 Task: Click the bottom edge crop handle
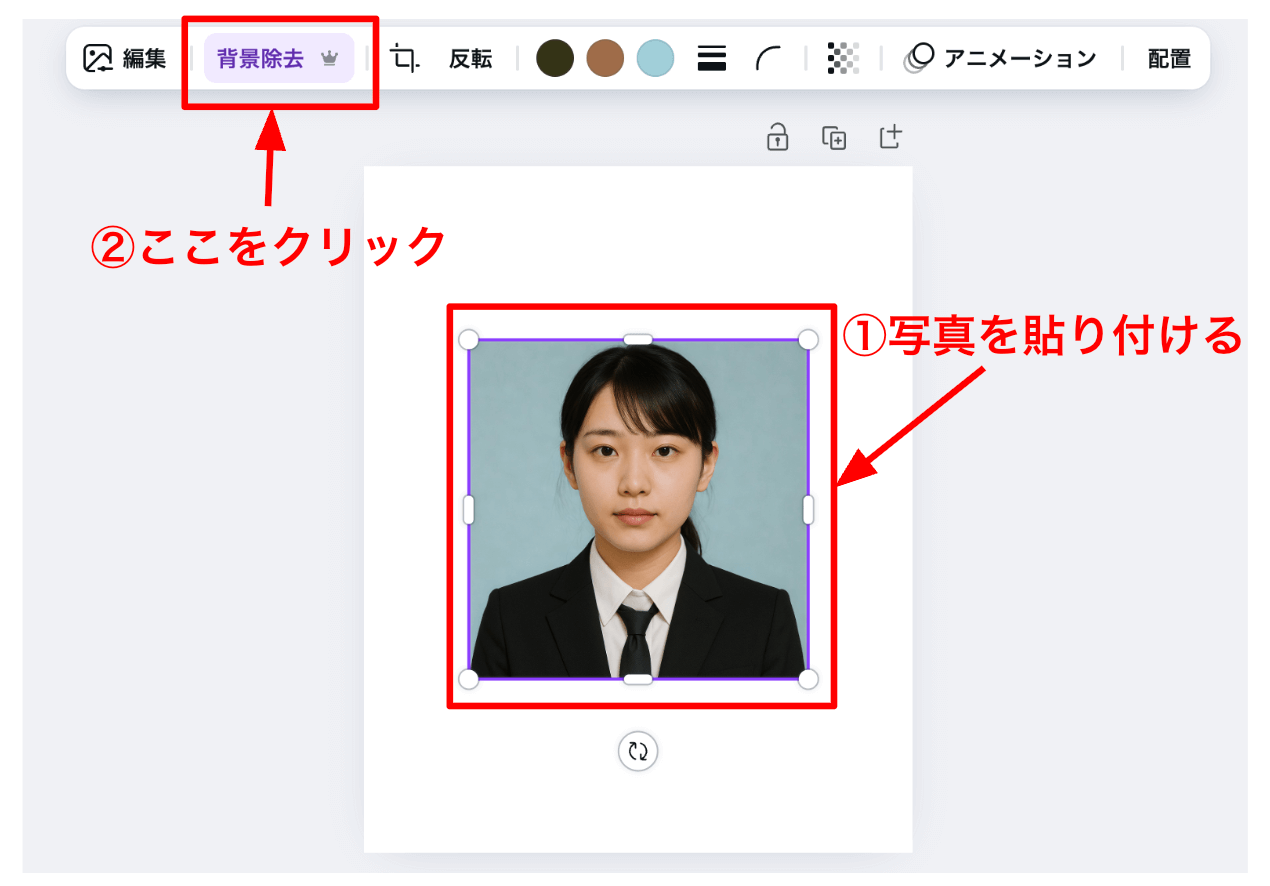tap(638, 679)
